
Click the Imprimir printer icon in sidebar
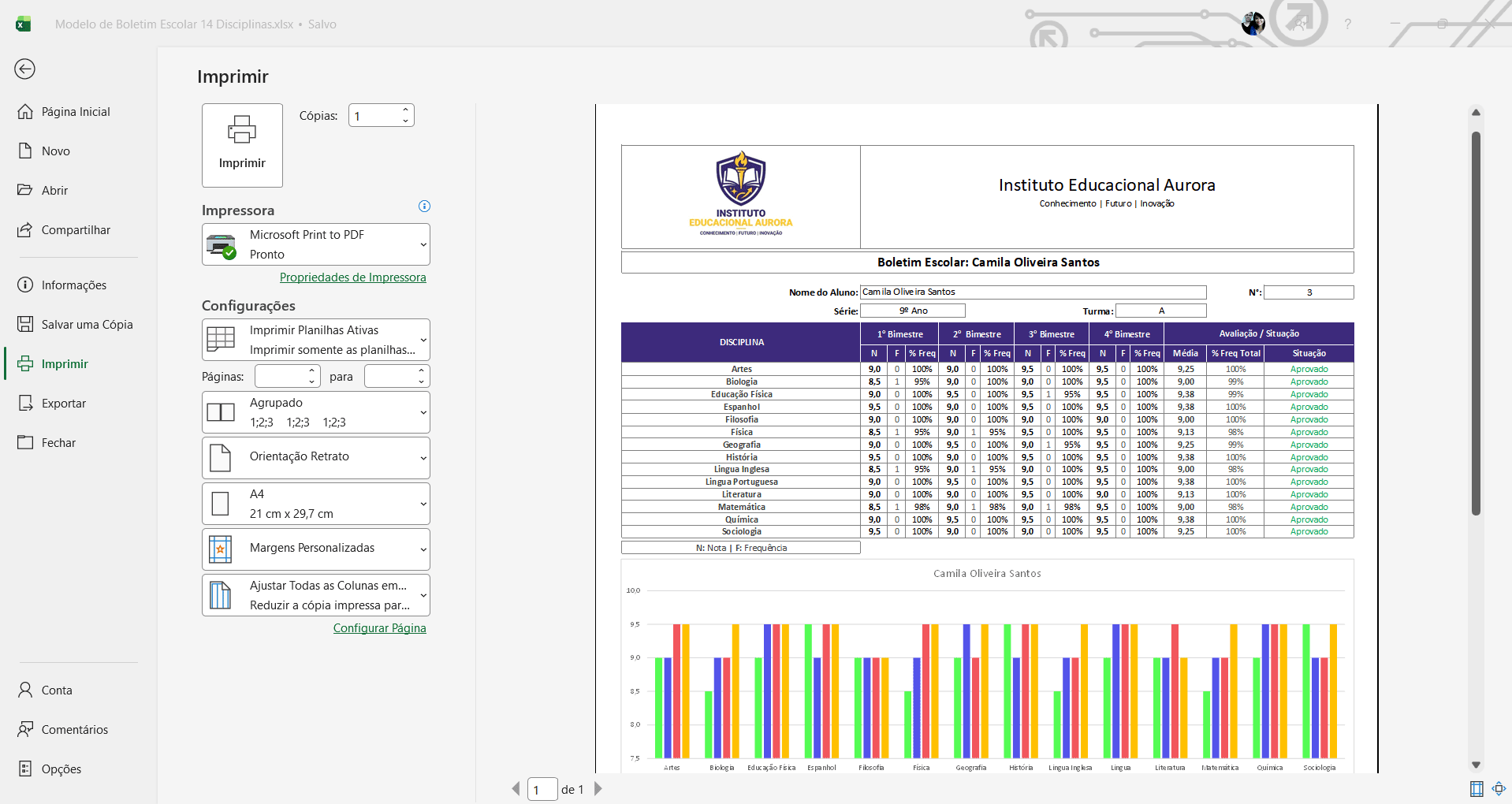pos(25,363)
